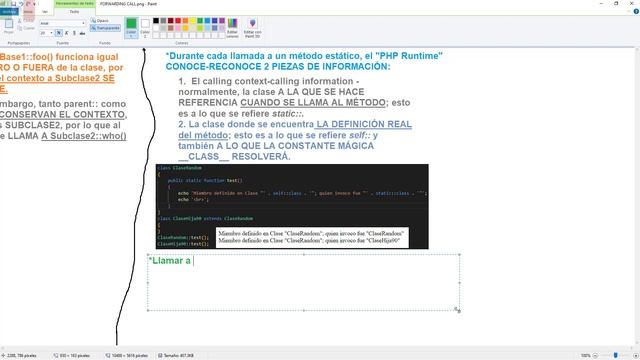The width and height of the screenshot is (640, 360).
Task: Click the Save icon in quick access toolbar
Action: tap(13, 4)
